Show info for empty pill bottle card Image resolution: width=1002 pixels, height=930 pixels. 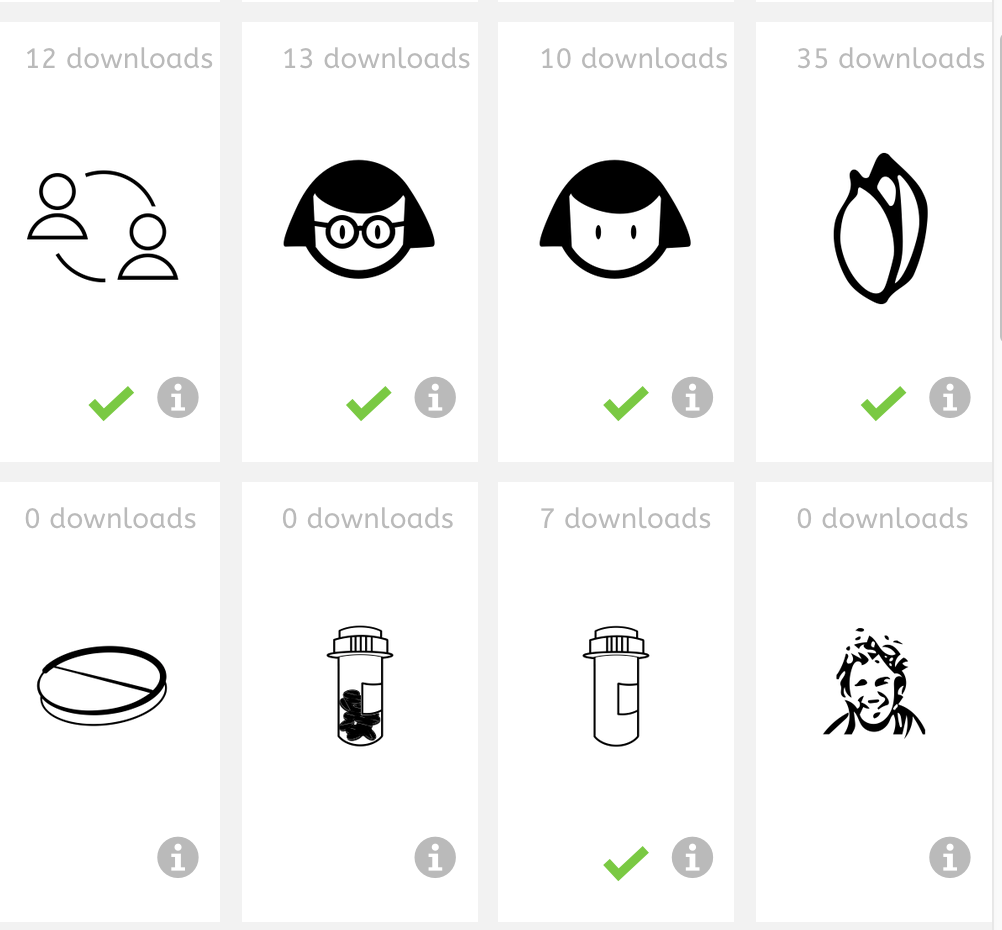(692, 857)
